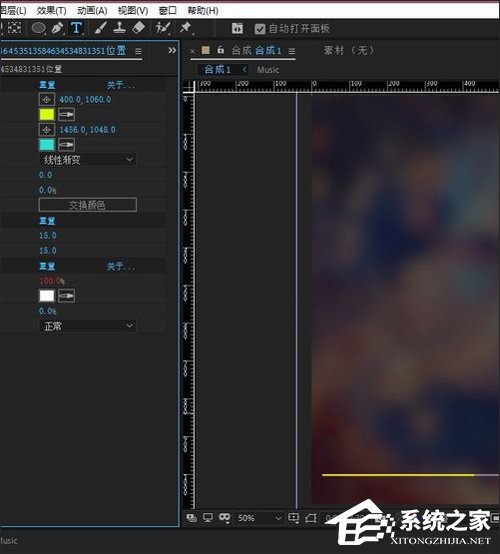500x554 pixels.
Task: Open the 帮助(H) menu
Action: (203, 11)
